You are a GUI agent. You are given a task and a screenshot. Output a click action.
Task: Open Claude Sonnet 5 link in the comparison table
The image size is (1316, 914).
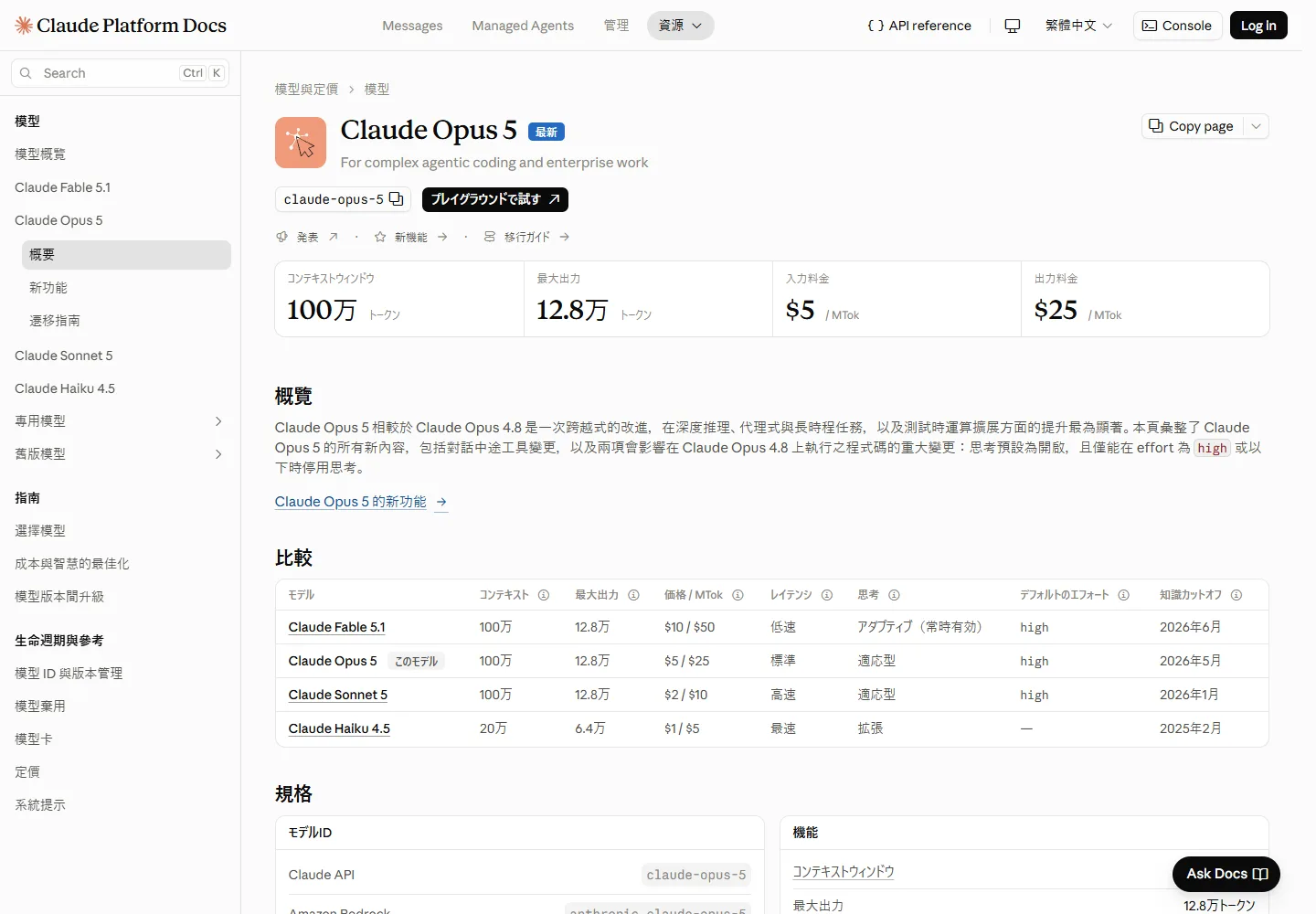(338, 695)
